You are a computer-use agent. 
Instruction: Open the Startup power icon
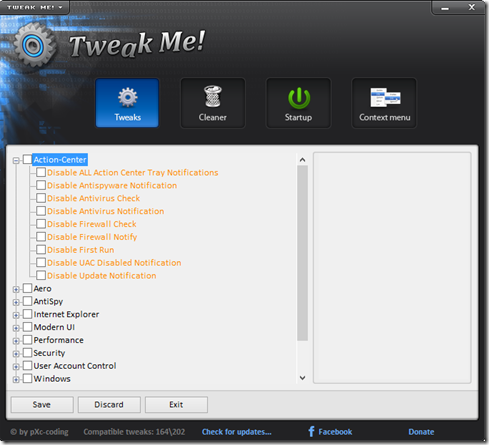pyautogui.click(x=299, y=98)
